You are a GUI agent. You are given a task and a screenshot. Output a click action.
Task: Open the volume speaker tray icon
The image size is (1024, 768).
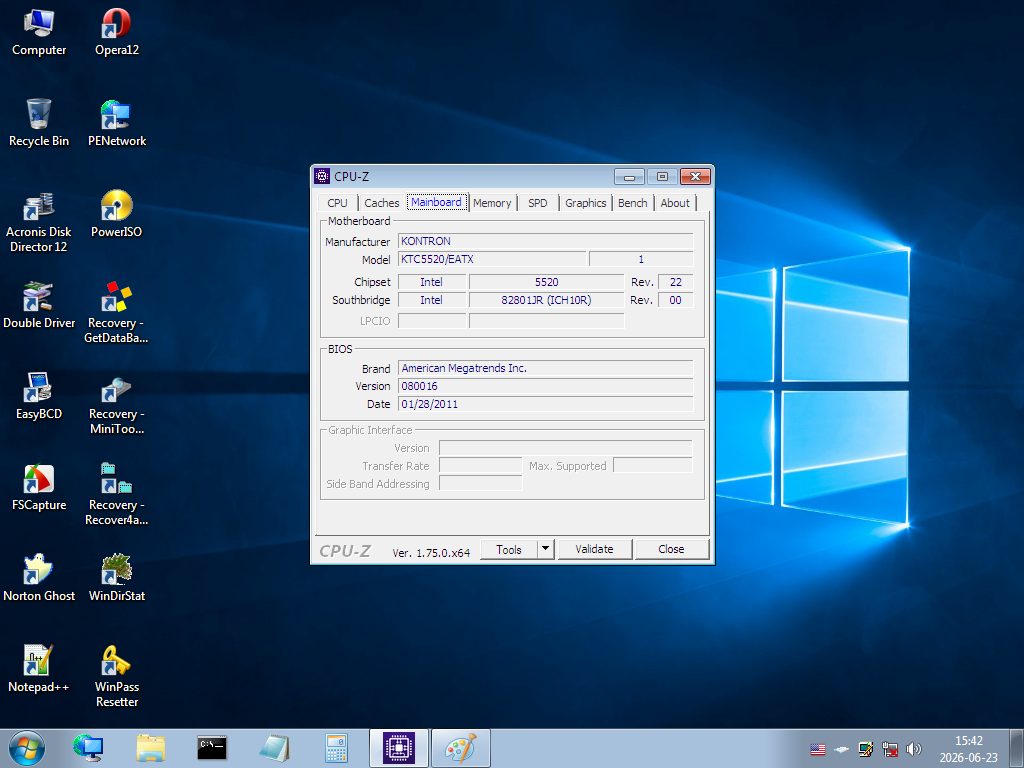914,749
